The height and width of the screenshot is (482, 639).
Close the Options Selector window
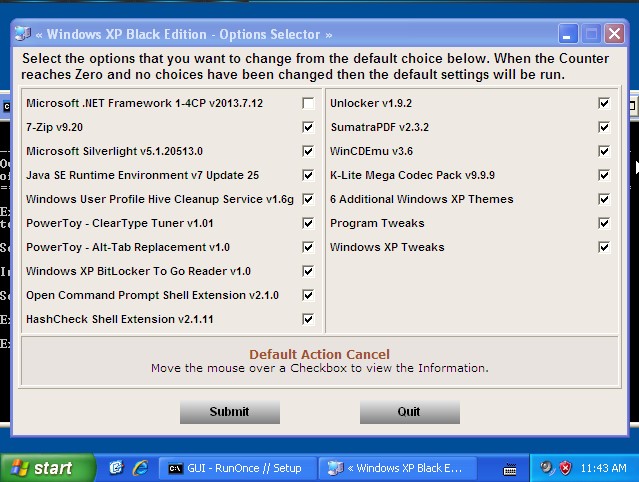[614, 34]
